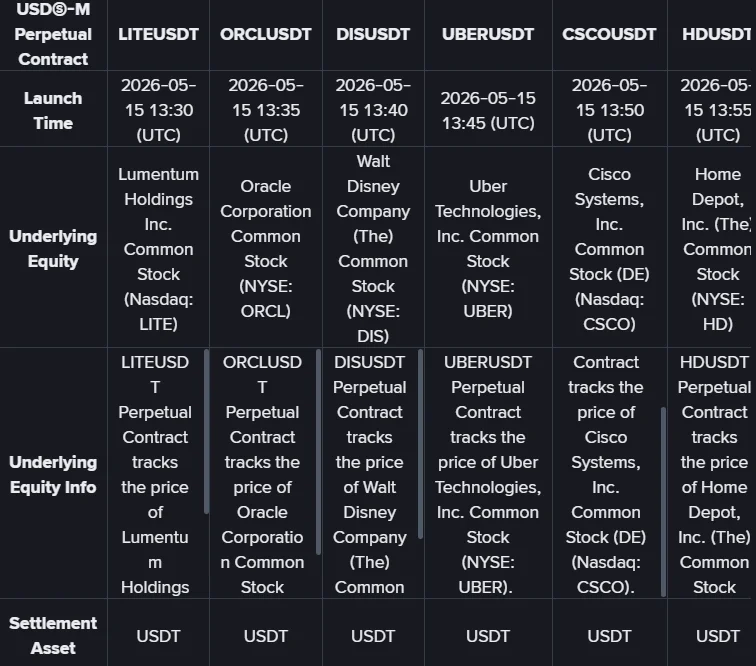Click the Lumentum Holdings underlying equity cell

point(158,248)
